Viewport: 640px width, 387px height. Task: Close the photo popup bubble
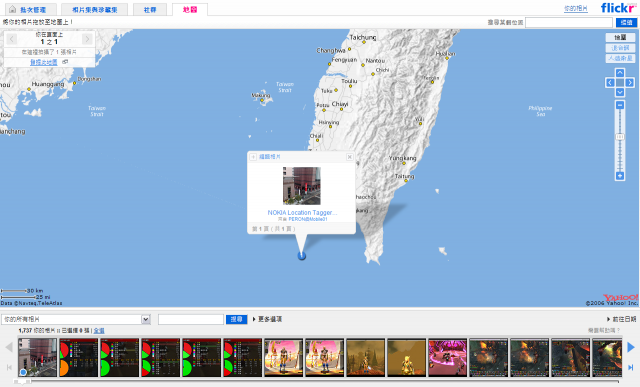(x=349, y=157)
